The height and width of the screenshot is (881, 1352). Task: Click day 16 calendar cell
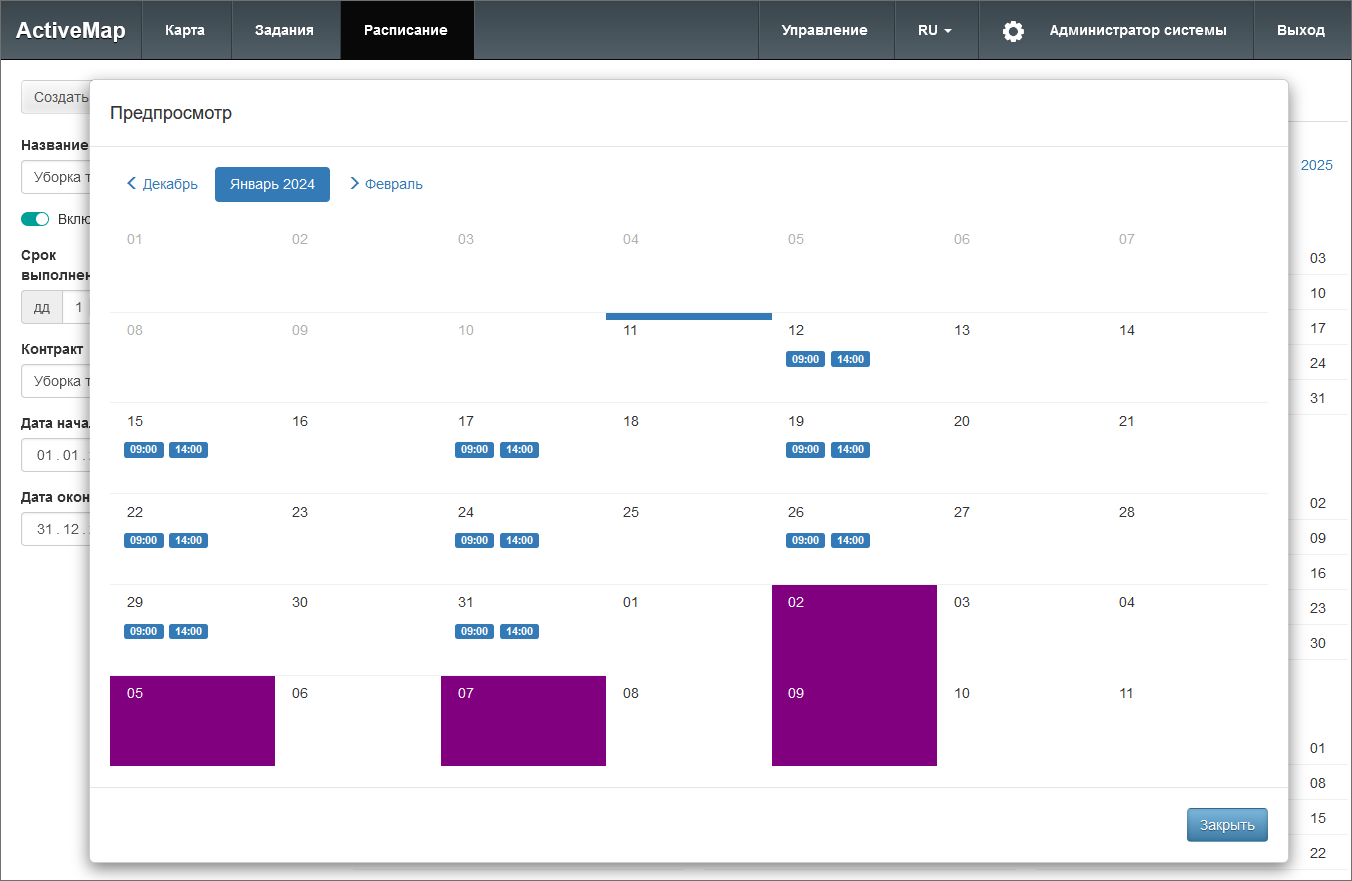point(358,448)
